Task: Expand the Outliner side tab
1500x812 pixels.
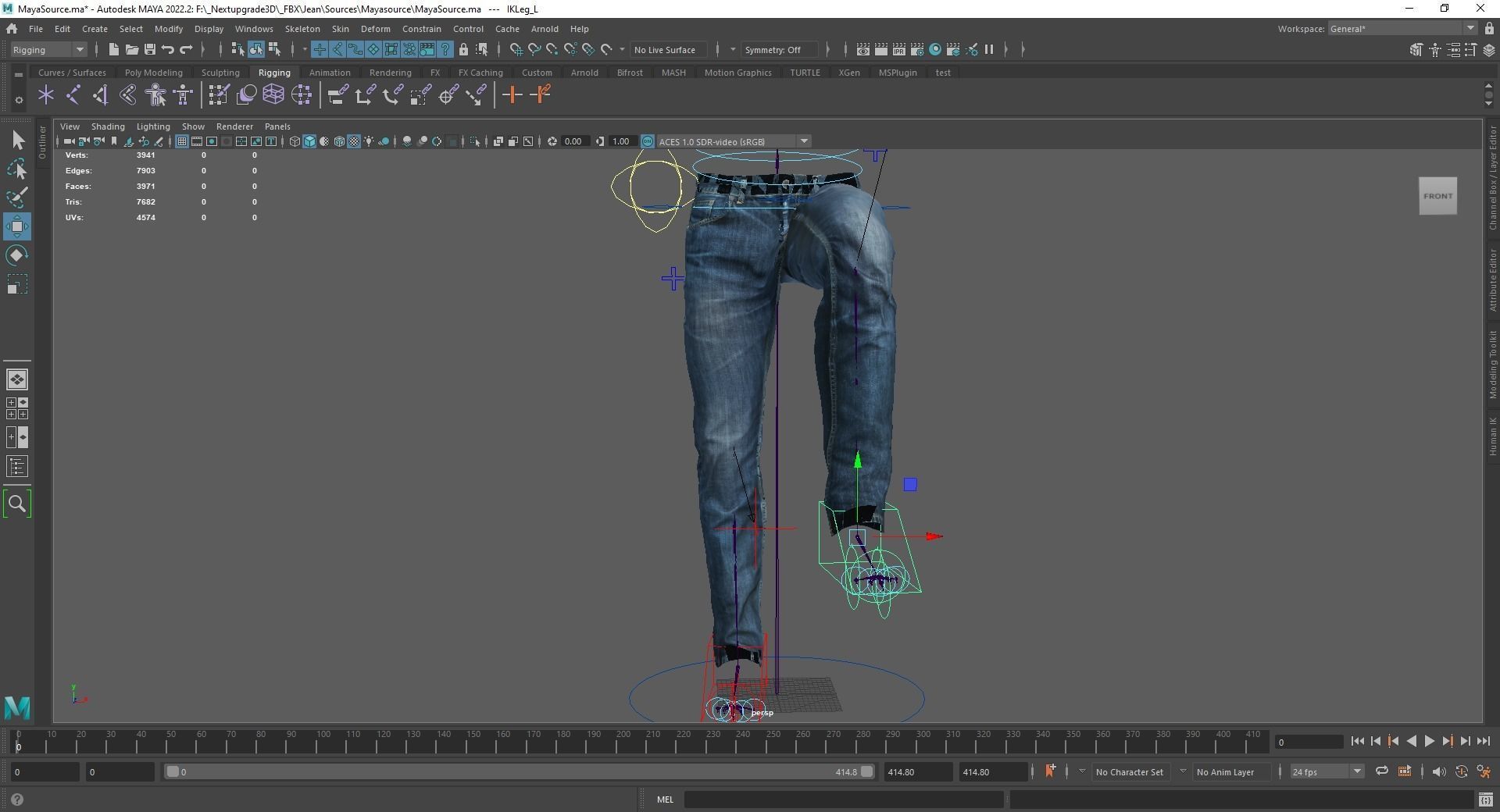Action: 42,141
